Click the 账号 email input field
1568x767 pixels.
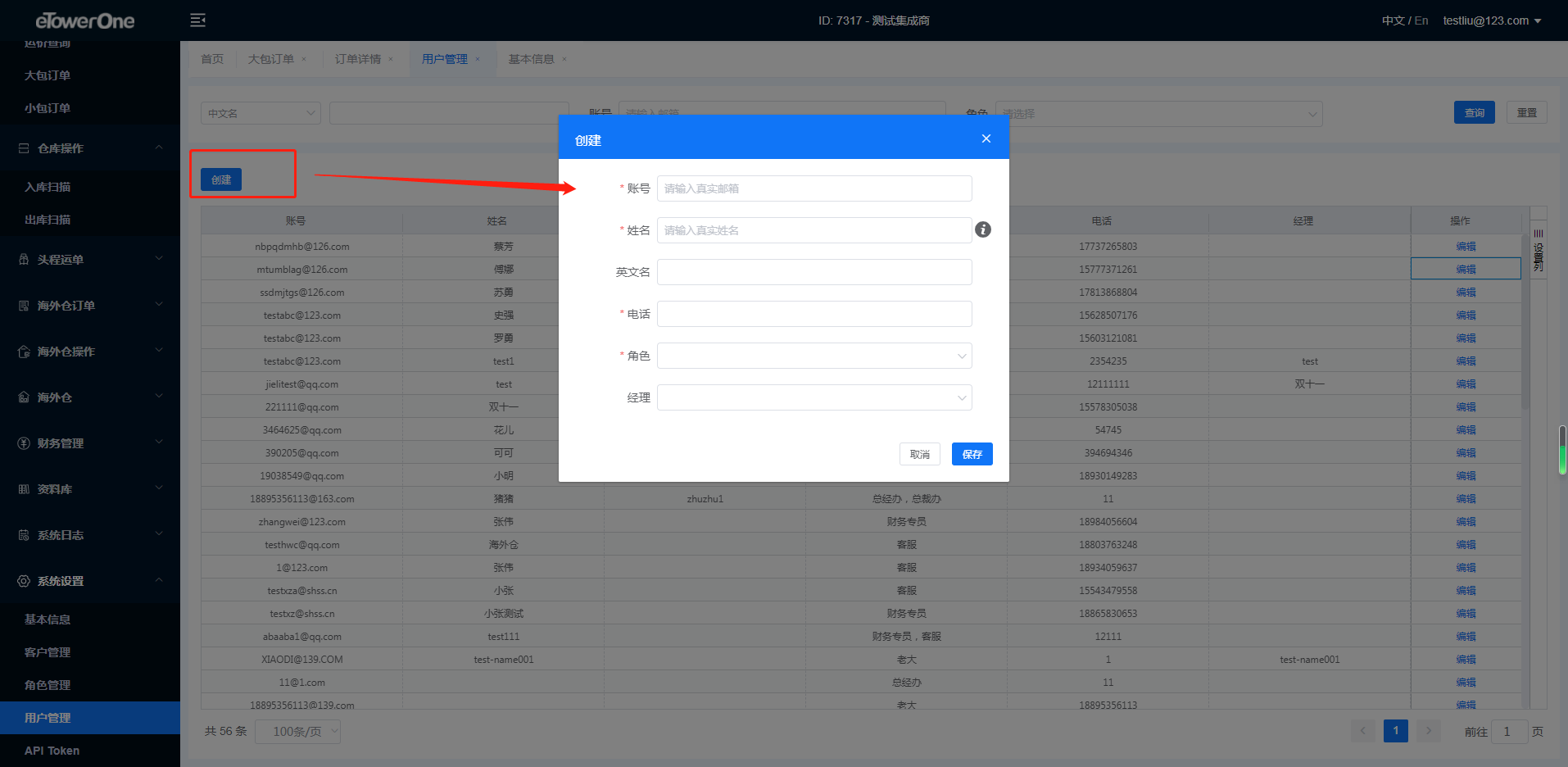814,188
